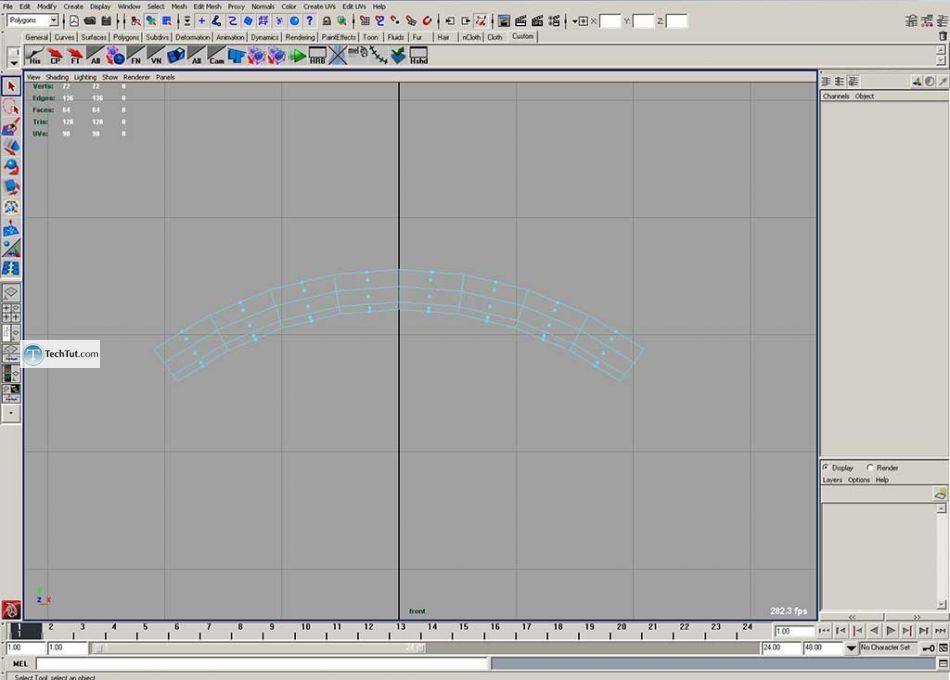Viewport: 950px width, 680px height.
Task: Play animation backwards
Action: click(874, 631)
